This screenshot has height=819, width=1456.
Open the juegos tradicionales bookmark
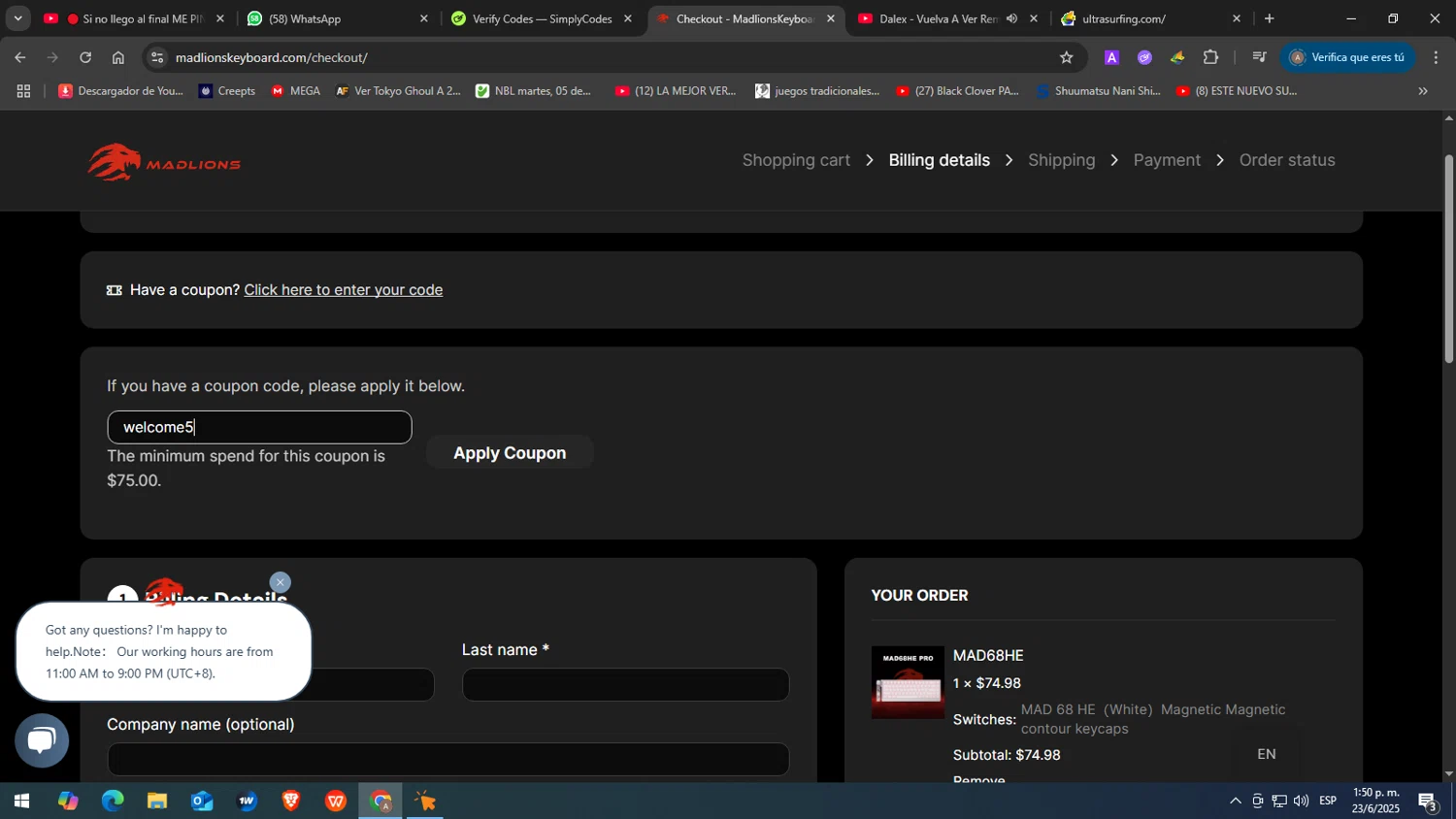[817, 91]
